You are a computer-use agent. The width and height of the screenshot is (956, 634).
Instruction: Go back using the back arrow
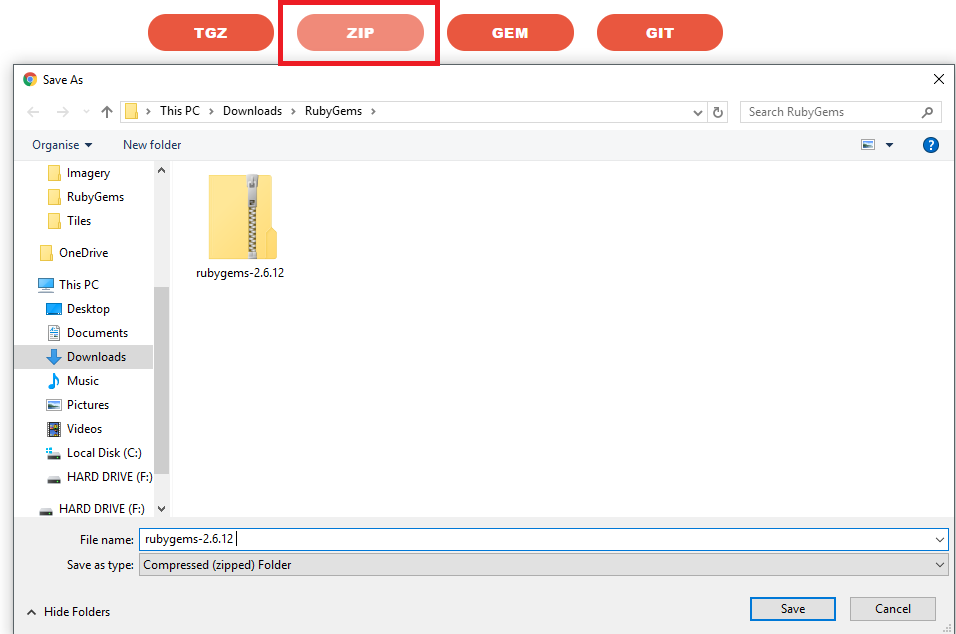point(34,112)
